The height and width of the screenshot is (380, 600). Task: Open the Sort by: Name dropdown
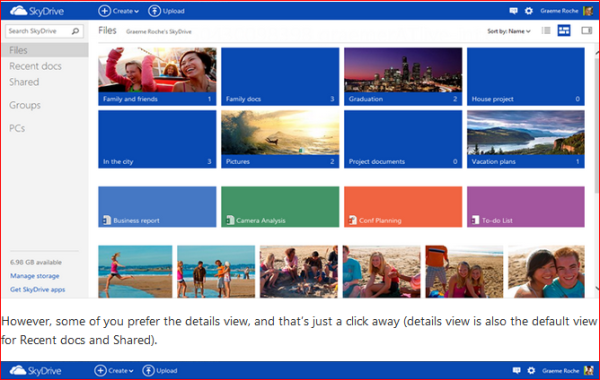tap(509, 31)
